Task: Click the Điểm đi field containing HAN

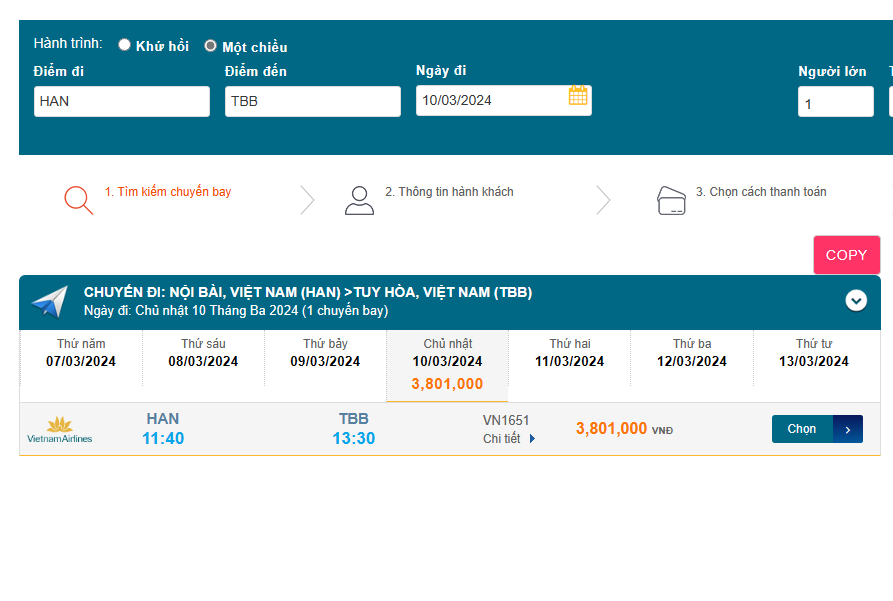Action: pos(122,101)
